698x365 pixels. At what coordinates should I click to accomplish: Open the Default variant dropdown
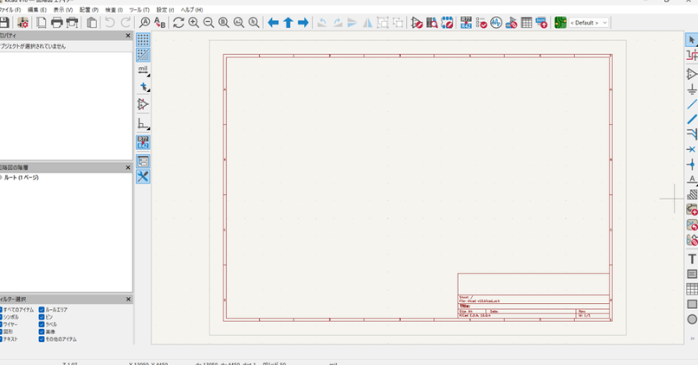[x=588, y=23]
